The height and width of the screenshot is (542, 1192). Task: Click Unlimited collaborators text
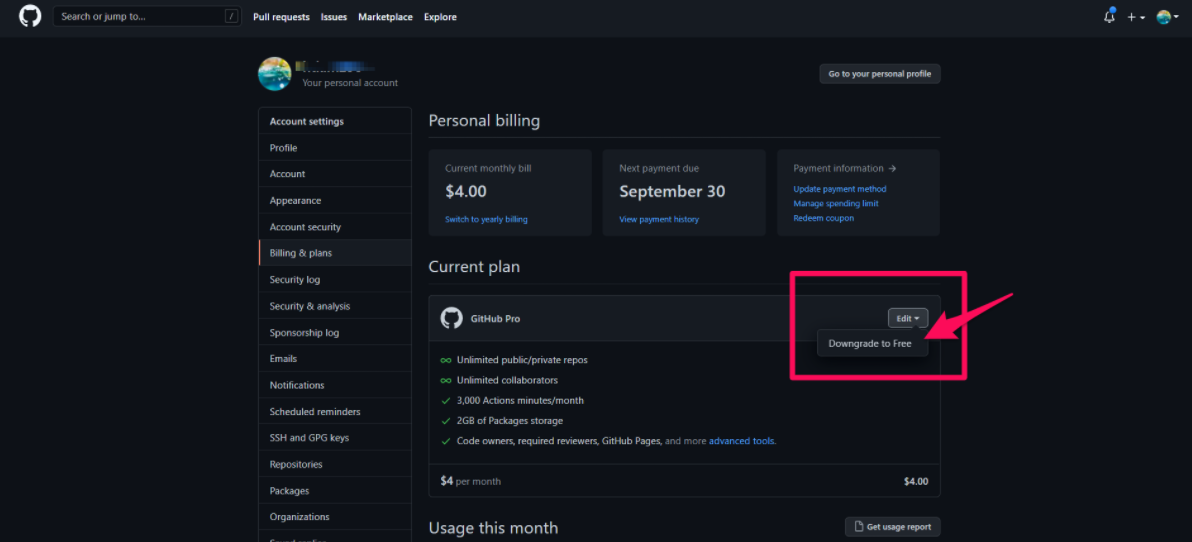point(507,380)
